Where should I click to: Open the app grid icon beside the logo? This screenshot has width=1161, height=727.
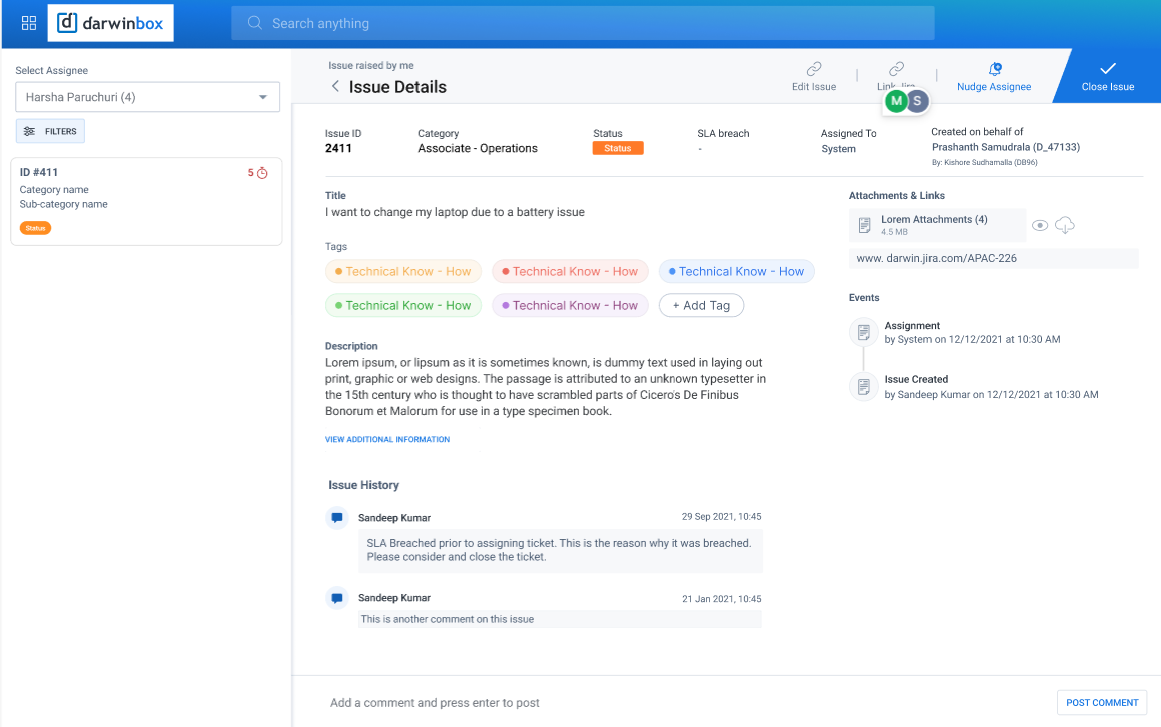tap(27, 22)
